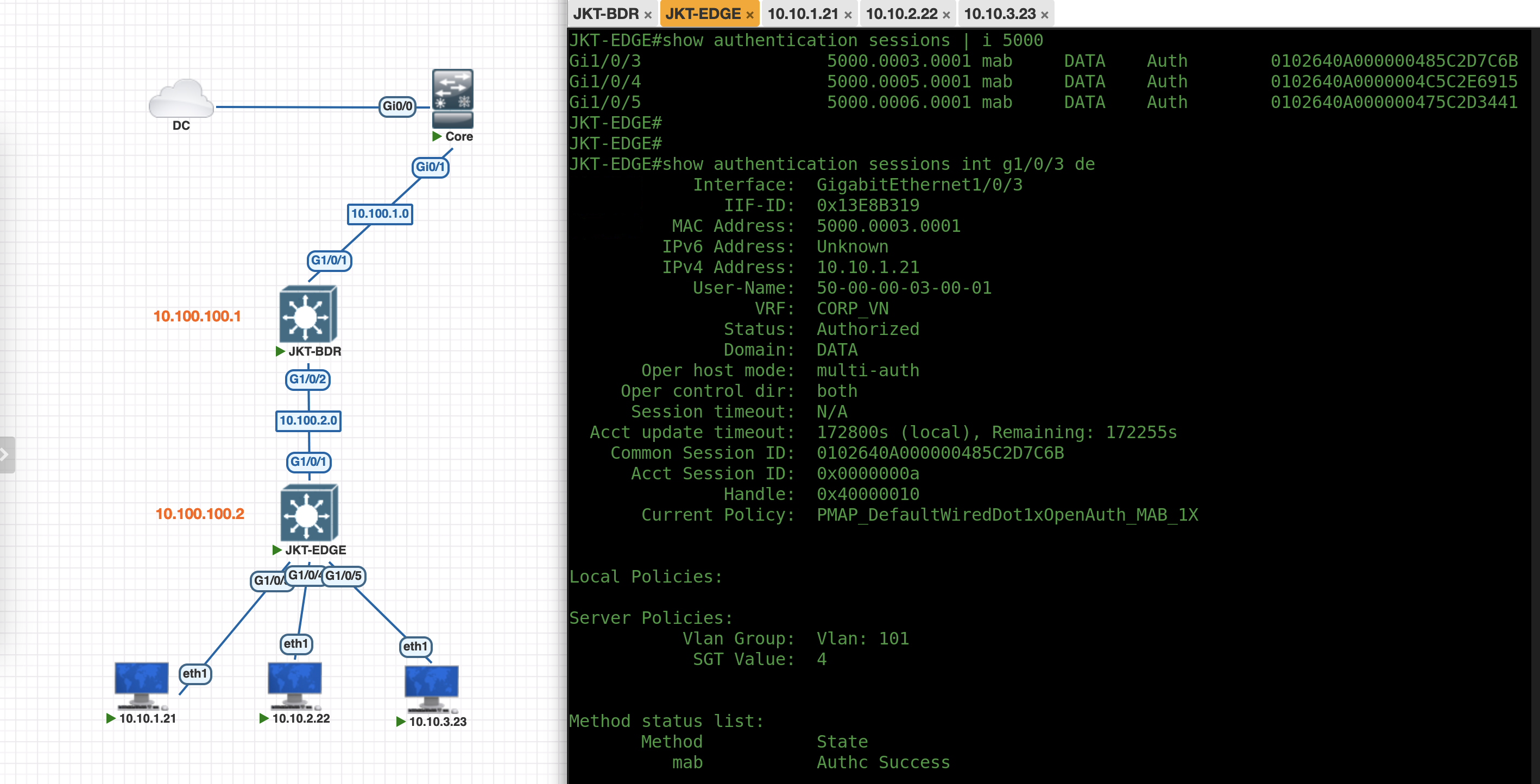
Task: Expand the left sidebar arrow
Action: pyautogui.click(x=5, y=455)
